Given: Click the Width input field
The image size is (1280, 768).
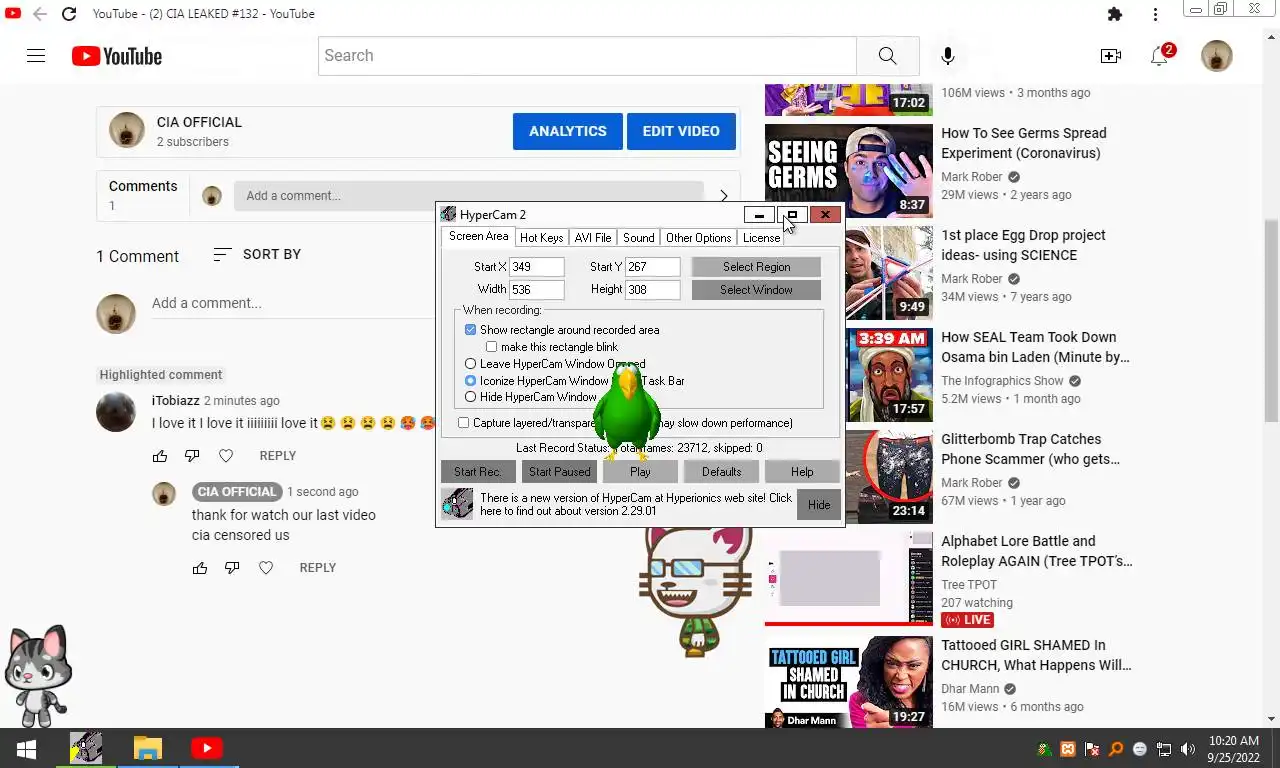Looking at the screenshot, I should point(537,290).
